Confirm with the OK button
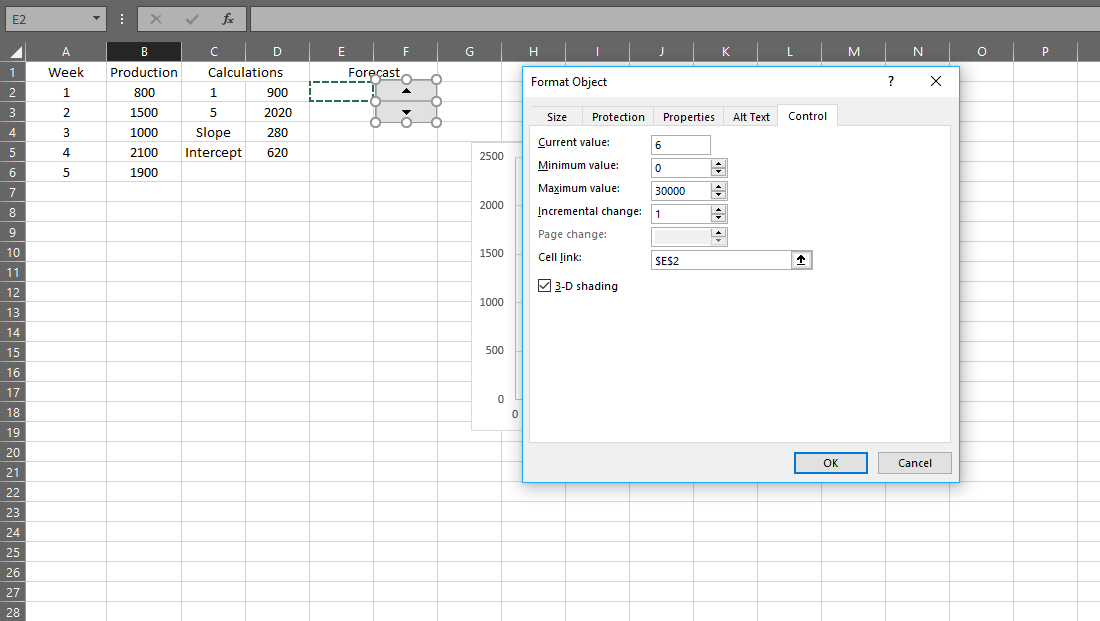This screenshot has width=1100, height=621. (831, 463)
